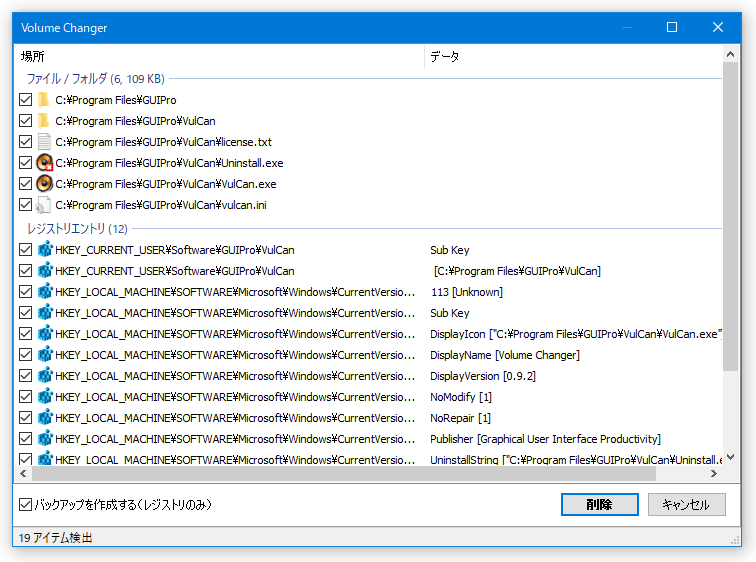Click registry icon of HKEY_LOCAL_MACHINE Sub Key row
Screen dimensions: 756x562
point(45,313)
